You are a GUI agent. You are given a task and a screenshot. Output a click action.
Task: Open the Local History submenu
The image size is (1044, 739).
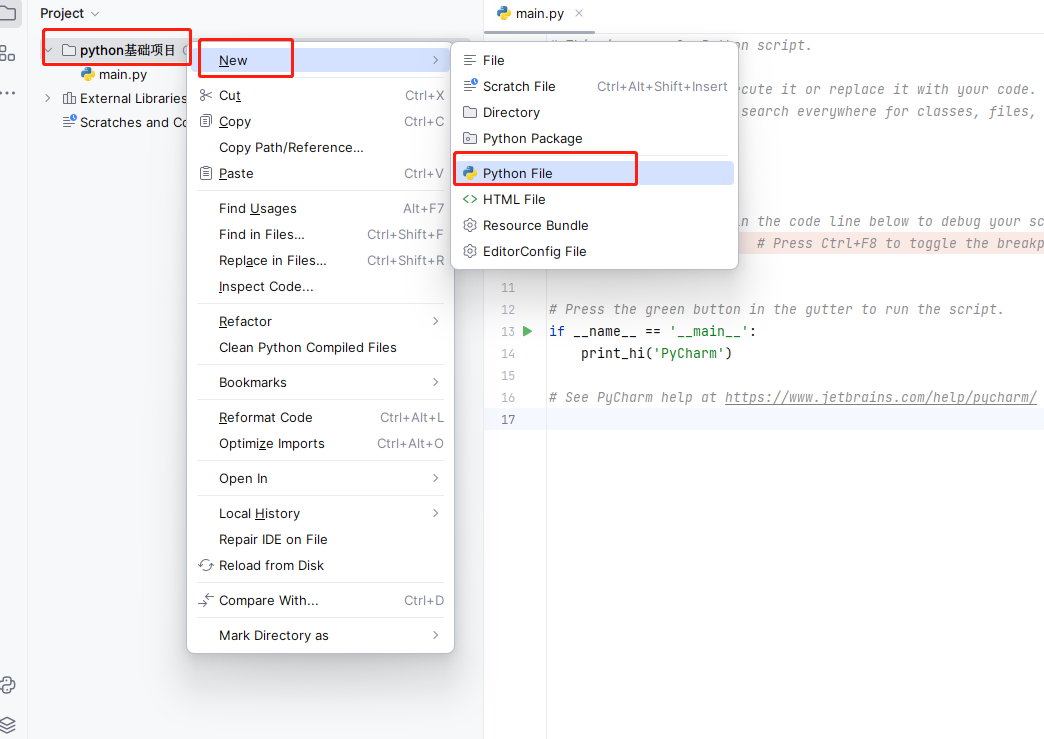pyautogui.click(x=320, y=513)
